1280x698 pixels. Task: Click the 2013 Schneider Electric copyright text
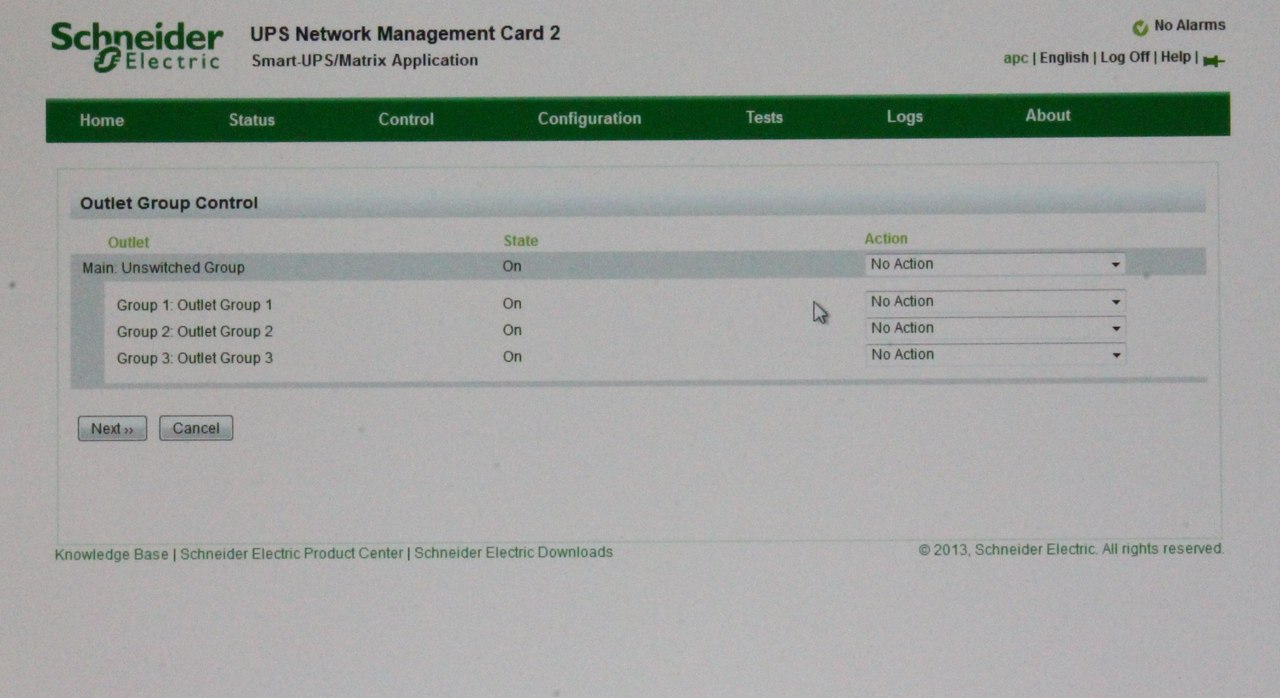[1071, 549]
